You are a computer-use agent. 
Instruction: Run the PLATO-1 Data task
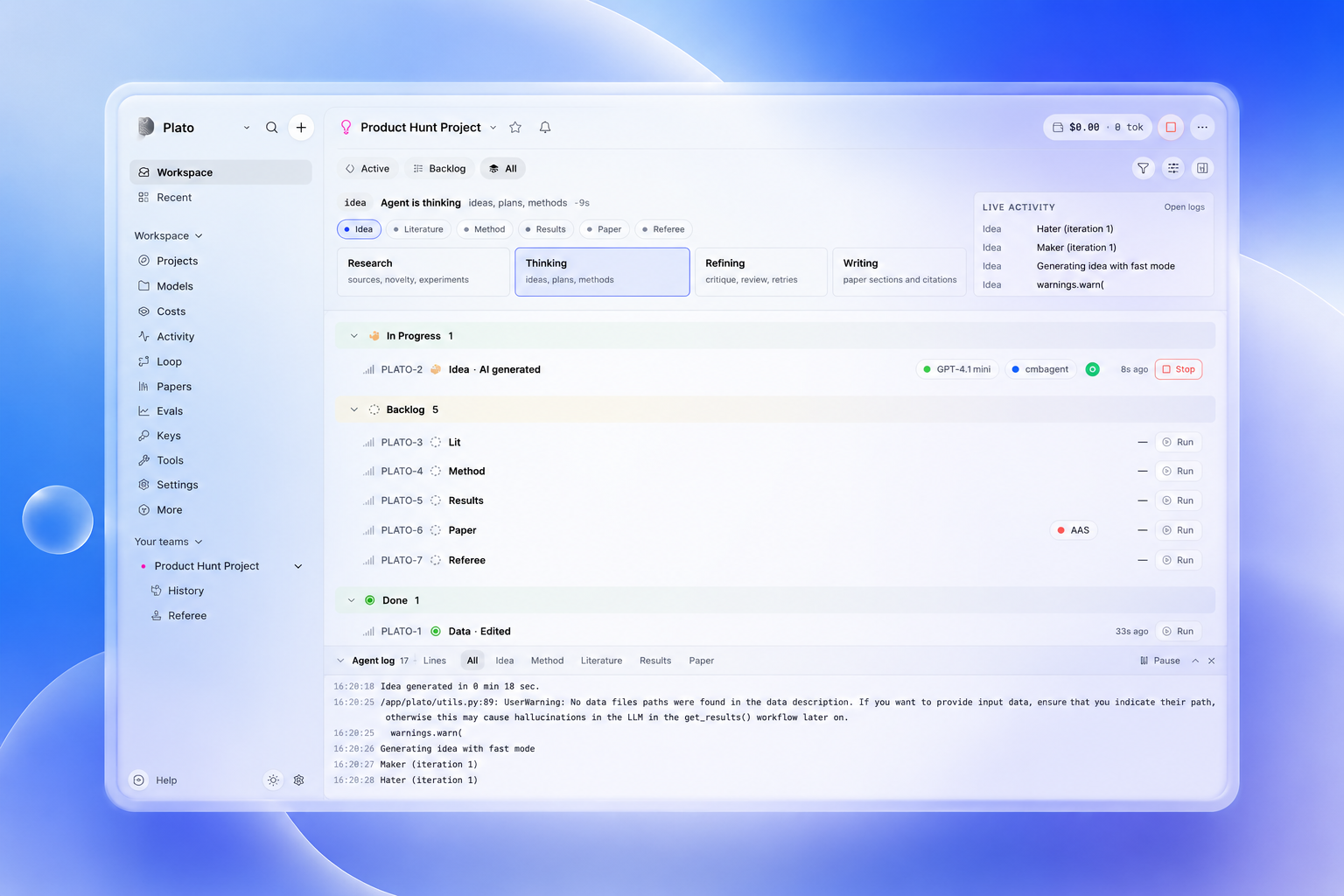click(x=1179, y=632)
